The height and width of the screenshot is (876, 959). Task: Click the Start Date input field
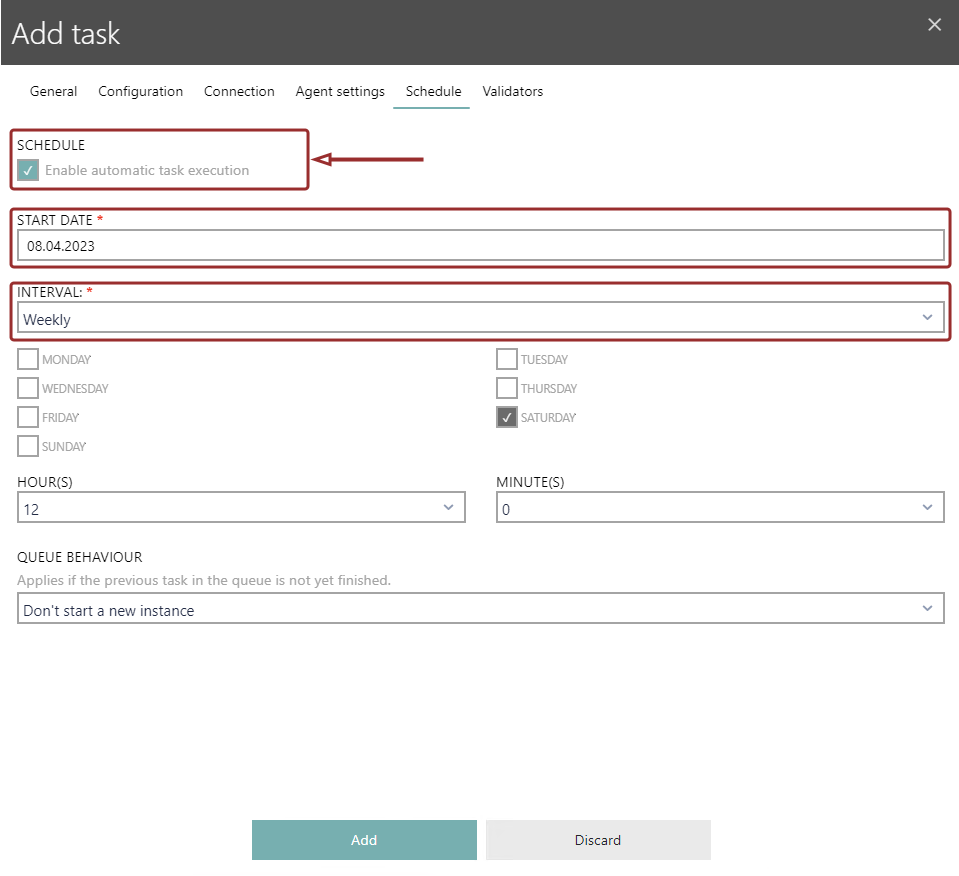click(x=481, y=246)
